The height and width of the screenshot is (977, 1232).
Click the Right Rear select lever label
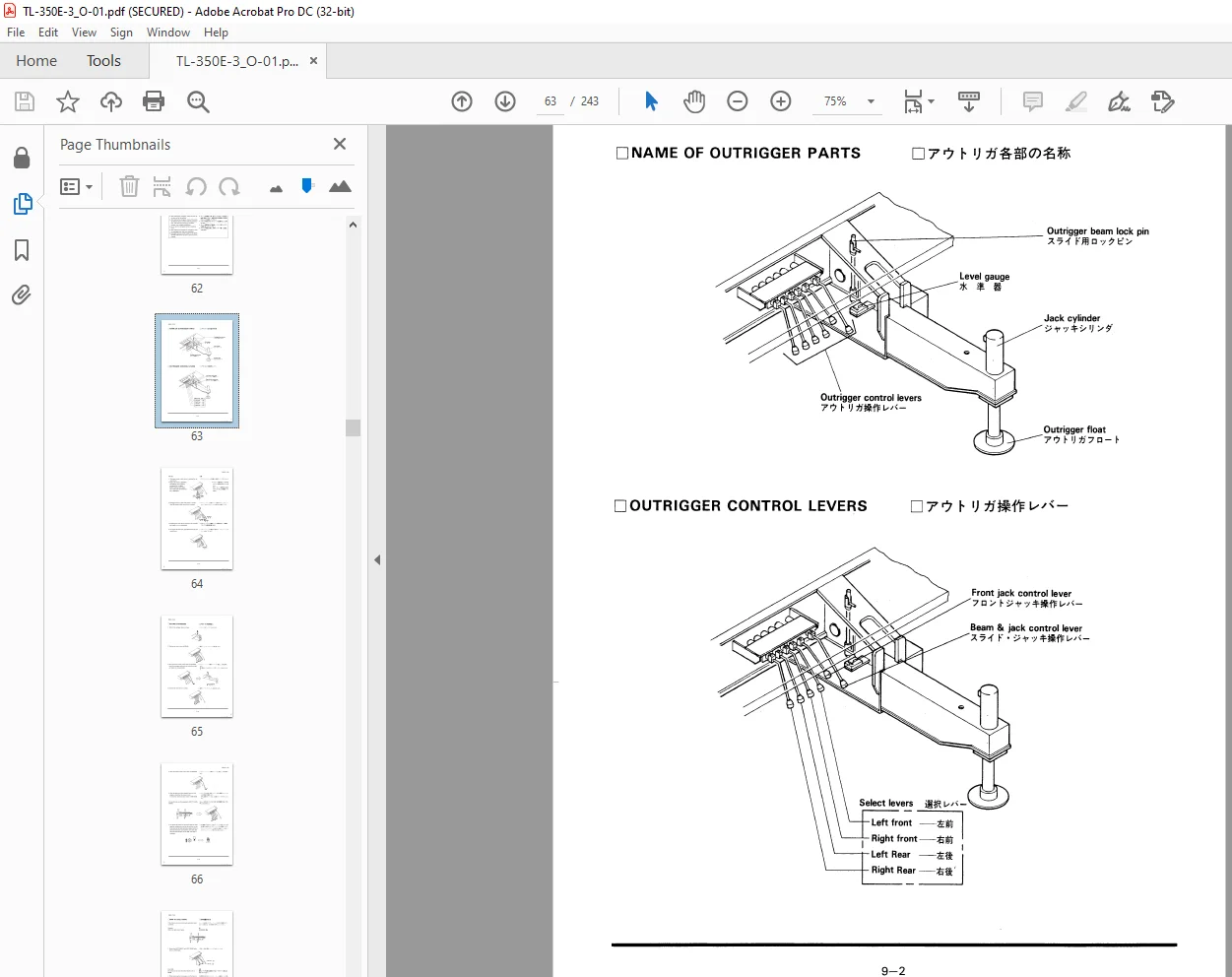tap(893, 870)
